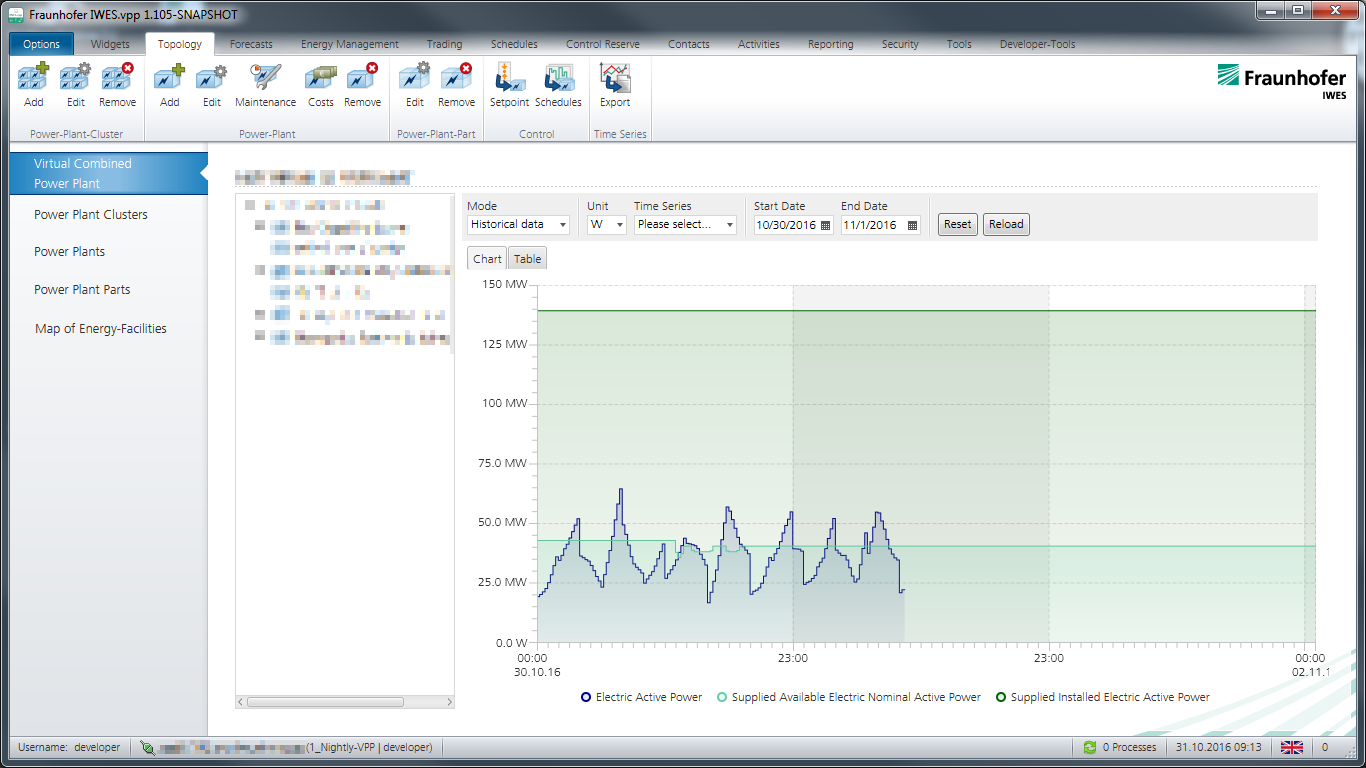Open the Time Series selection dropdown
The height and width of the screenshot is (768, 1366).
coord(685,225)
